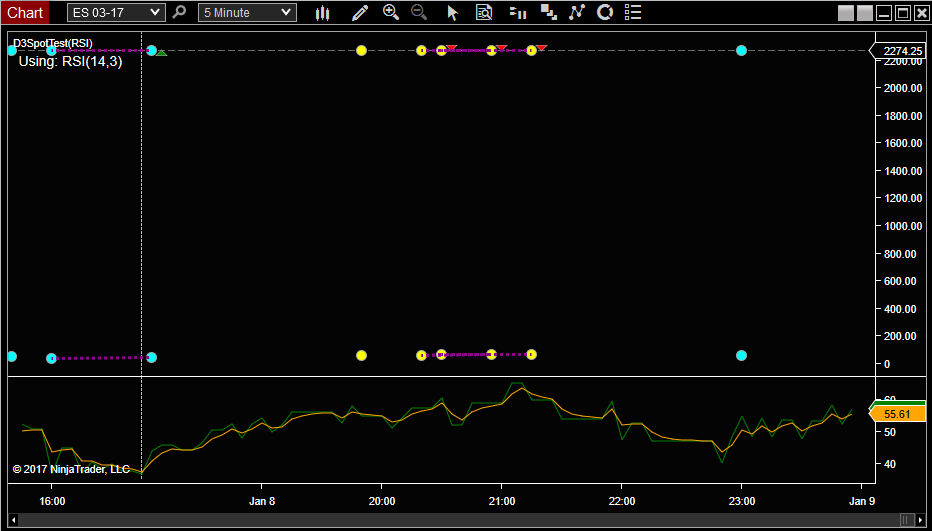932x531 pixels.
Task: Open the Strategies icon
Action: point(577,13)
